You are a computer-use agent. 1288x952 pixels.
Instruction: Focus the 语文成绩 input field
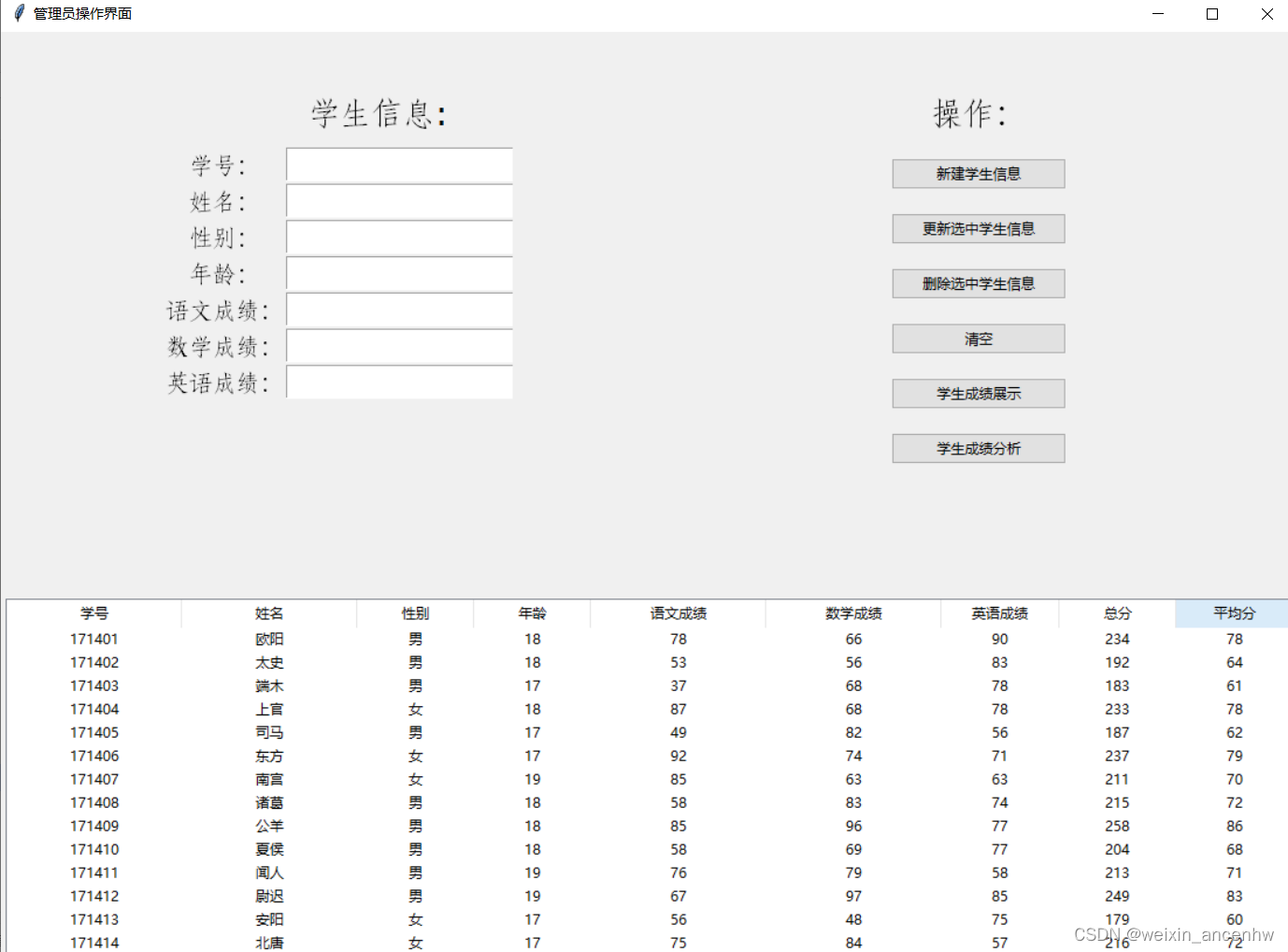click(399, 310)
